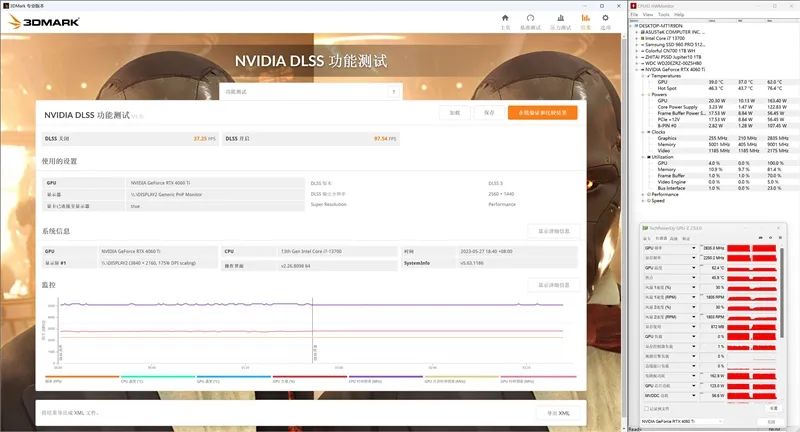Toggle the red GPU load legend item
The image size is (800, 432).
(310, 379)
